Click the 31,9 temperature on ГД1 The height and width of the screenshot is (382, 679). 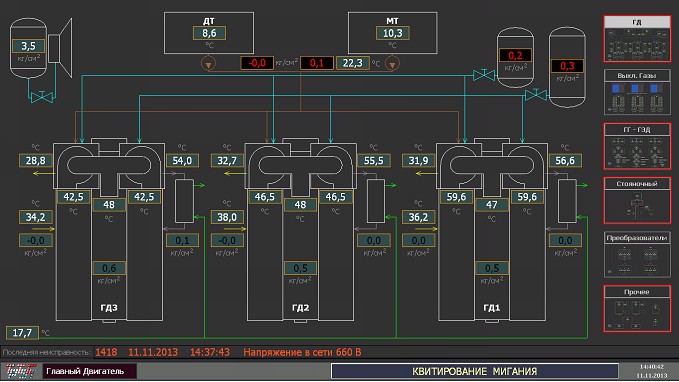418,161
